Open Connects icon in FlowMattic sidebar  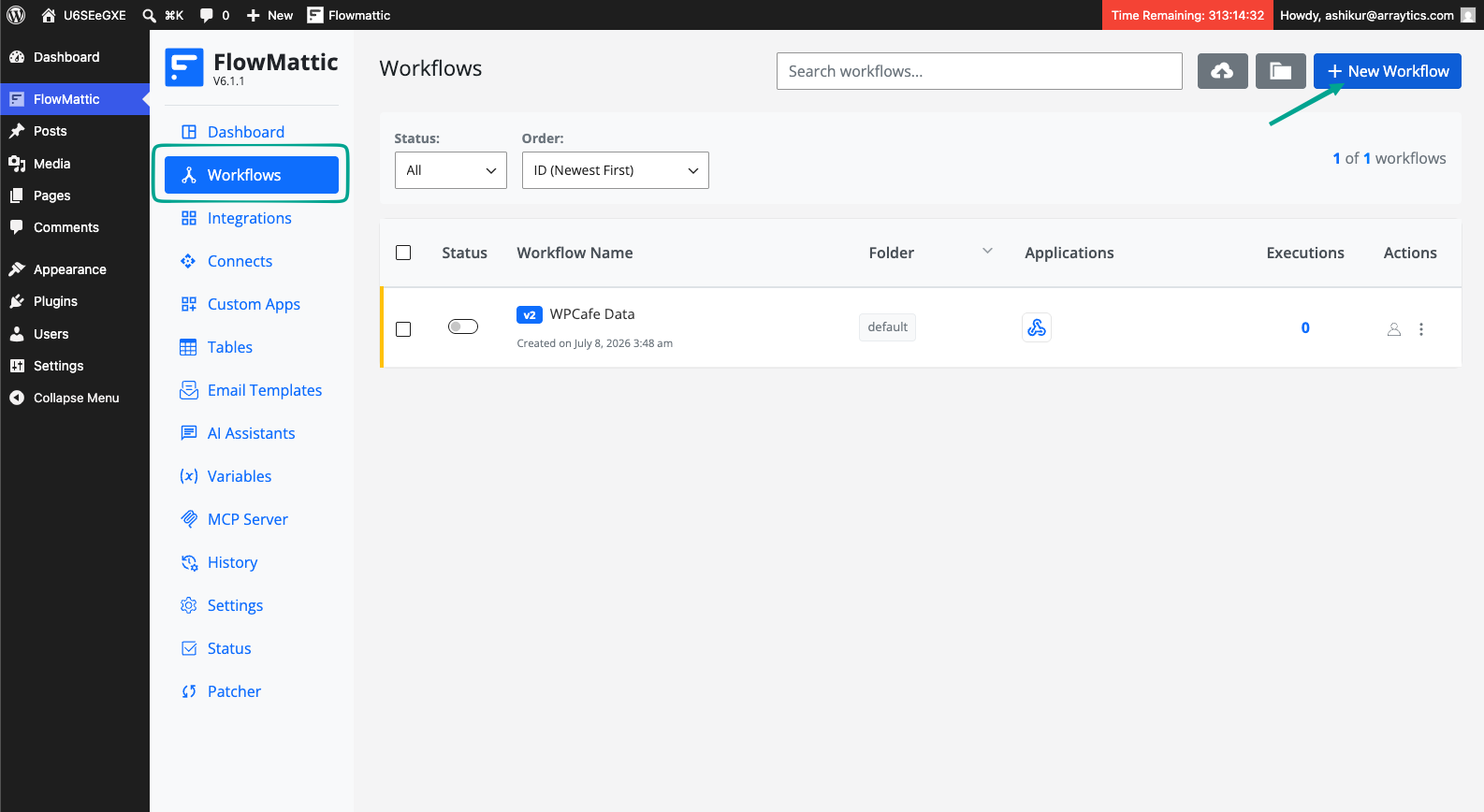(188, 261)
